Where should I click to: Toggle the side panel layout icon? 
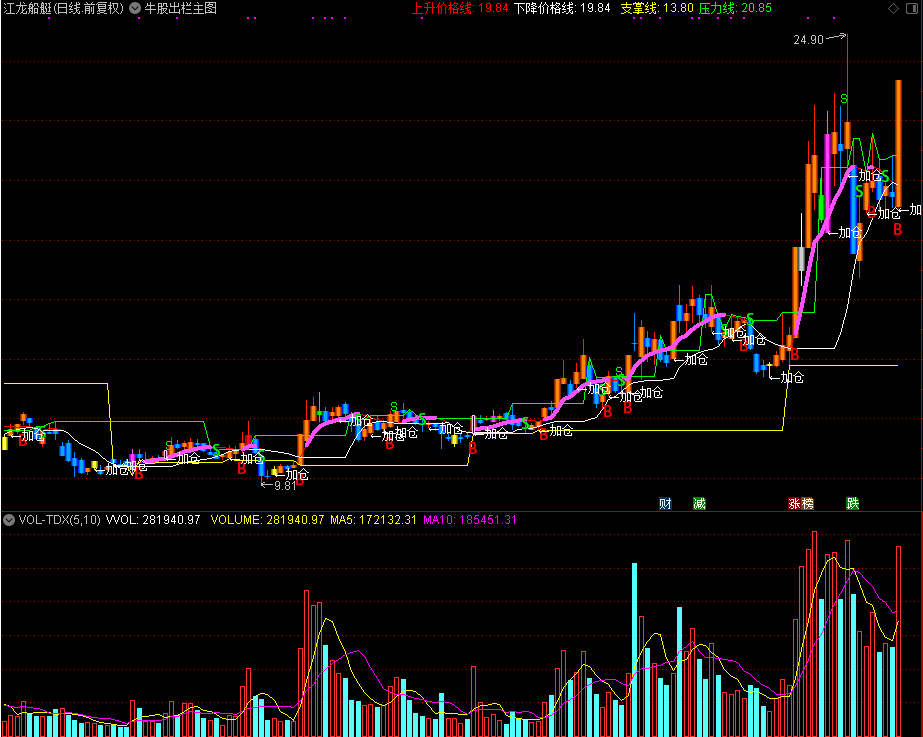click(x=911, y=8)
